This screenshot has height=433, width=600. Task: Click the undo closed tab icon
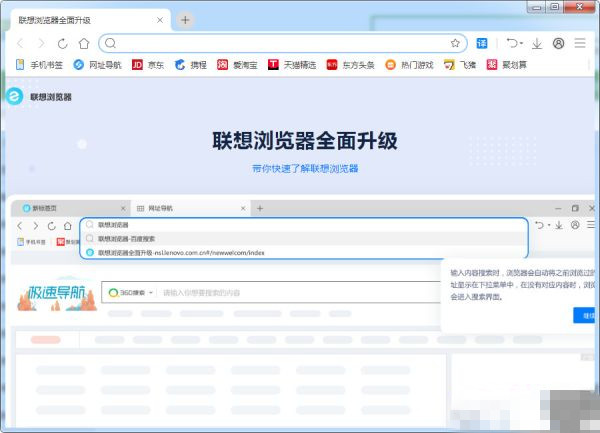pos(512,43)
